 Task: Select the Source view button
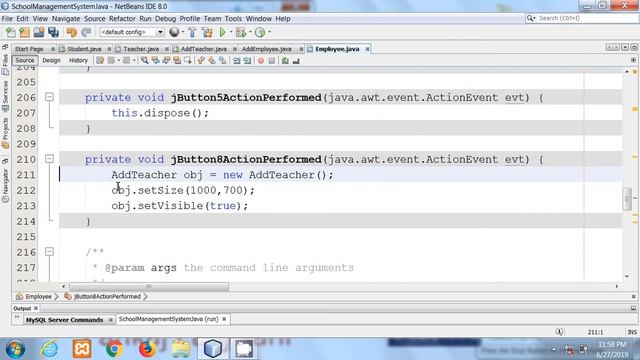point(25,60)
